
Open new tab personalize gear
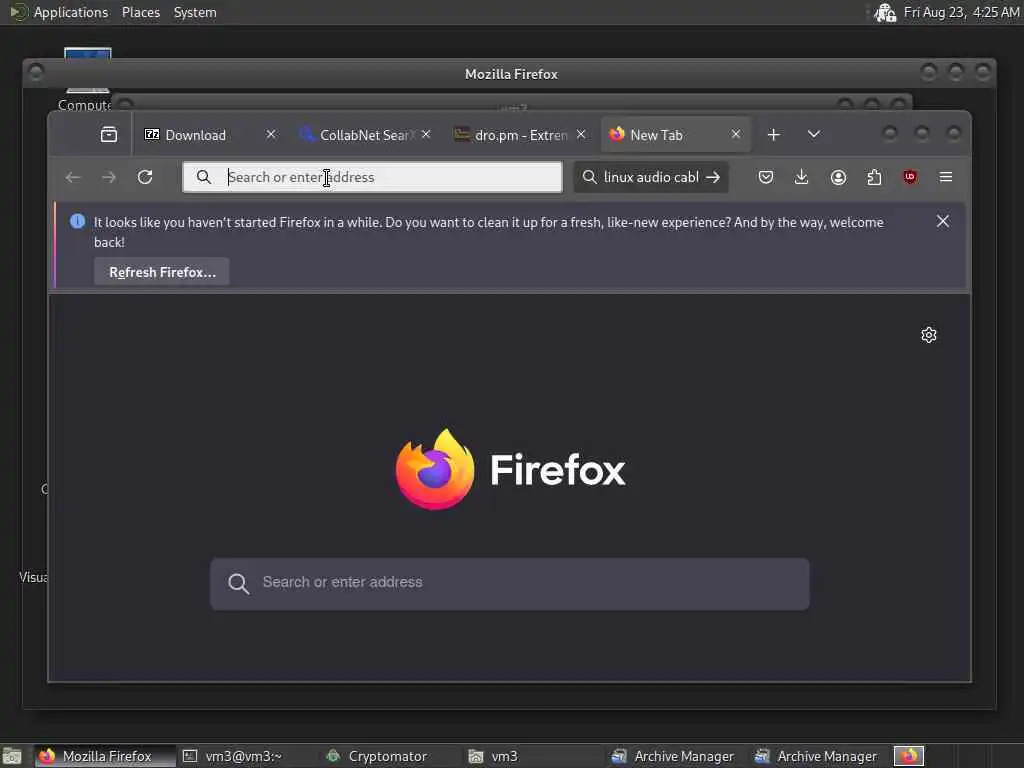(929, 335)
